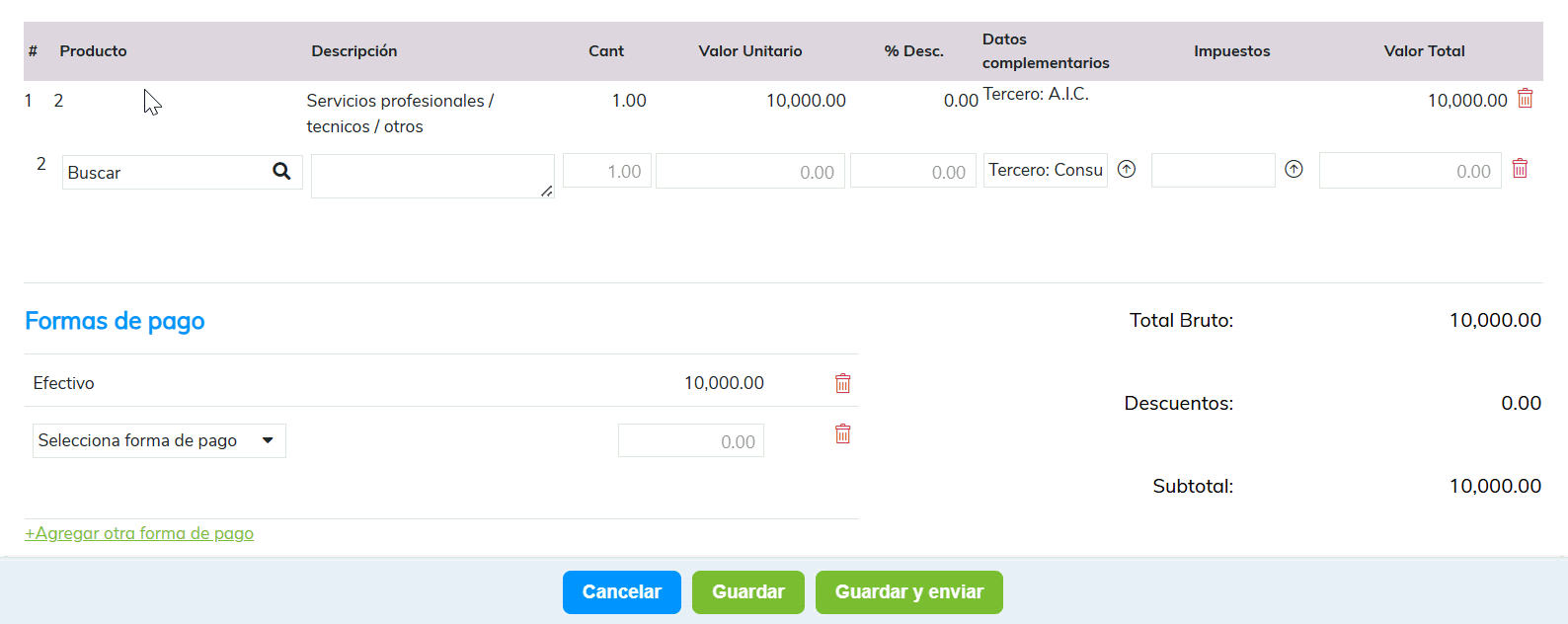1568x624 pixels.
Task: Remove the Efectivo payment method (trash icon)
Action: point(842,383)
